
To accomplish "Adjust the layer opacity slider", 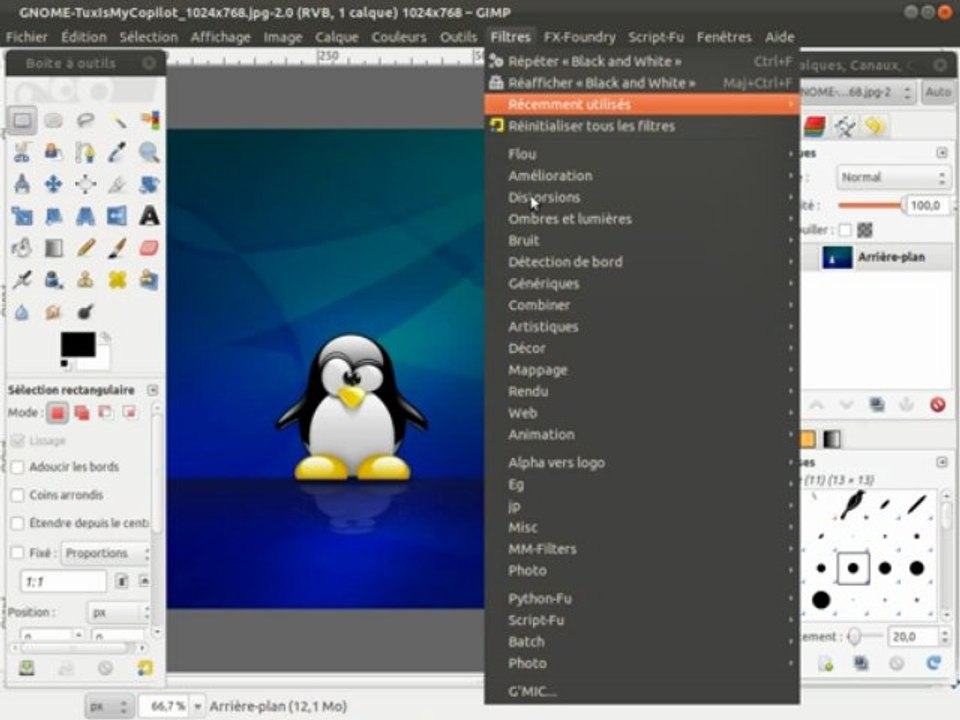I will pyautogui.click(x=871, y=206).
